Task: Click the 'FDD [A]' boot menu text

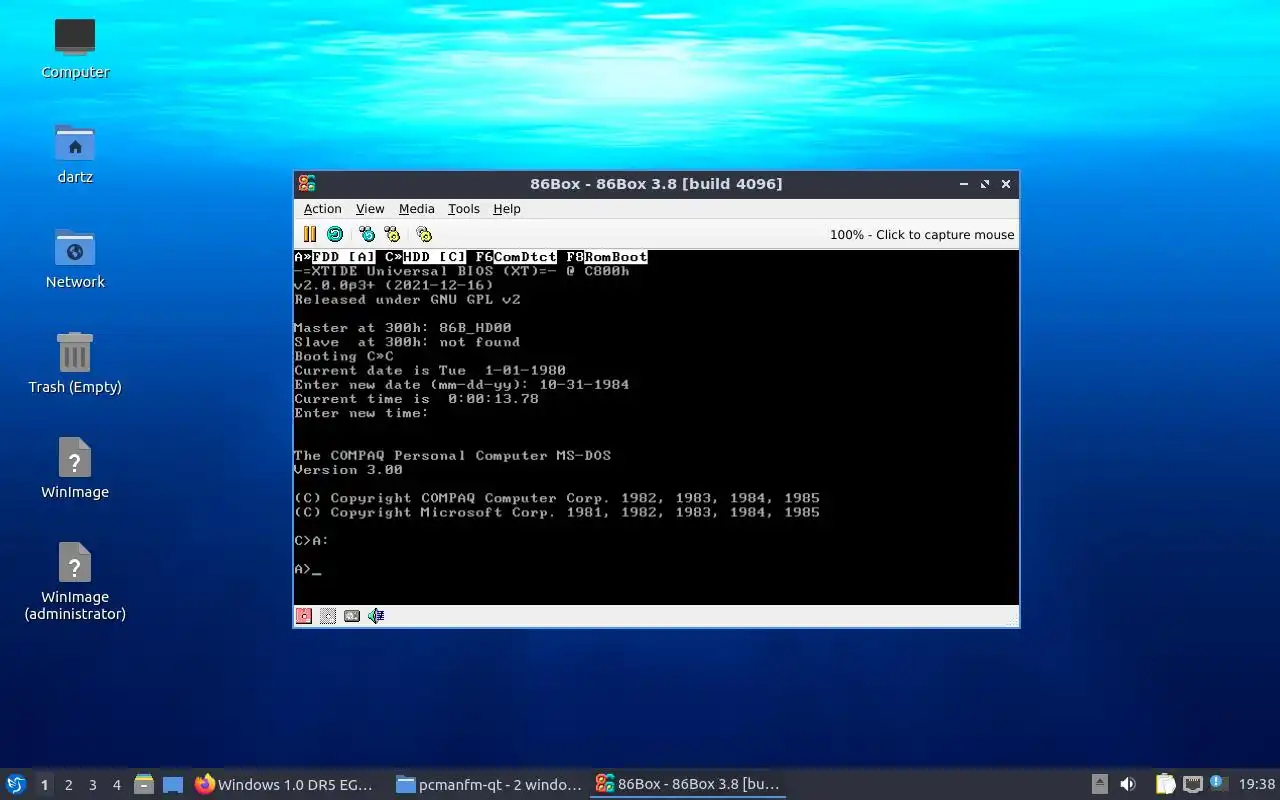Action: (344, 257)
